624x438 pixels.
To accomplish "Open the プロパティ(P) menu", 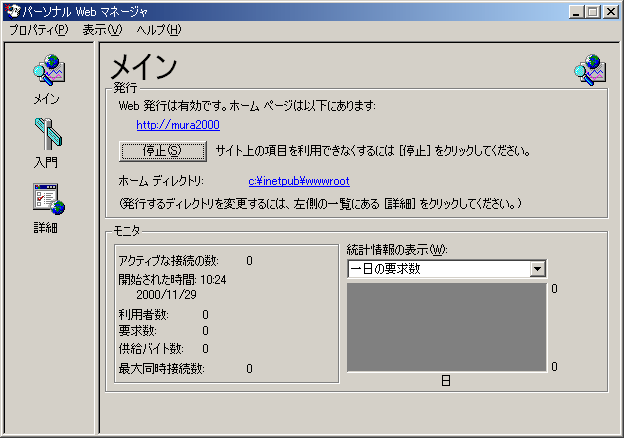I will point(39,30).
